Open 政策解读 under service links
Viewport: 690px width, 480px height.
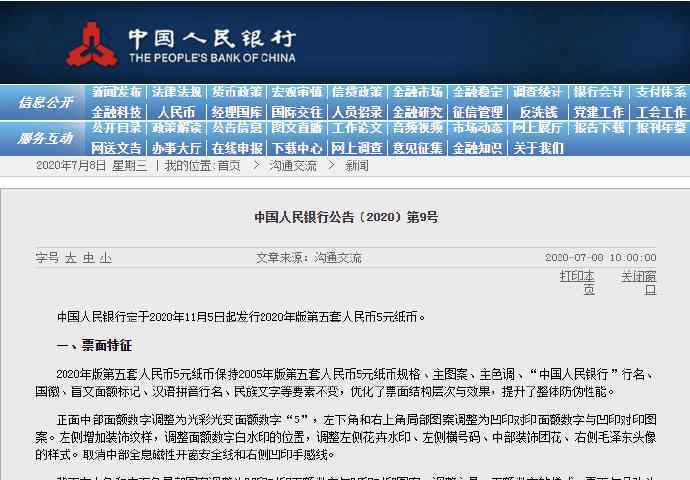(x=177, y=128)
